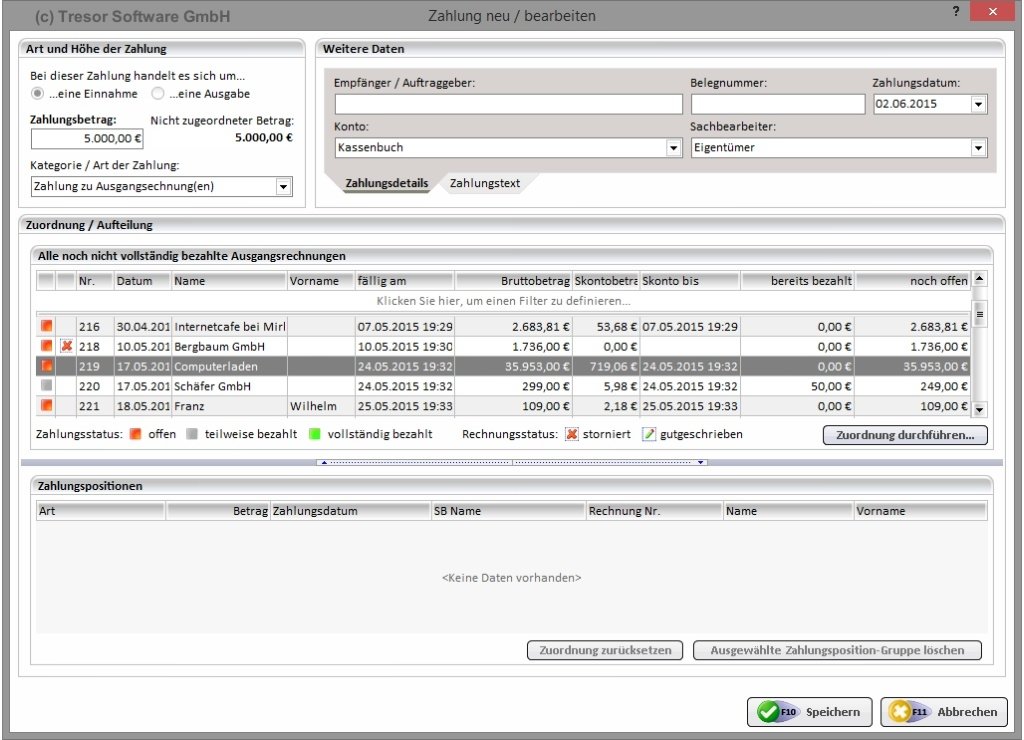Click the gray 'teilweise bezahlt' legend swatch

191,434
